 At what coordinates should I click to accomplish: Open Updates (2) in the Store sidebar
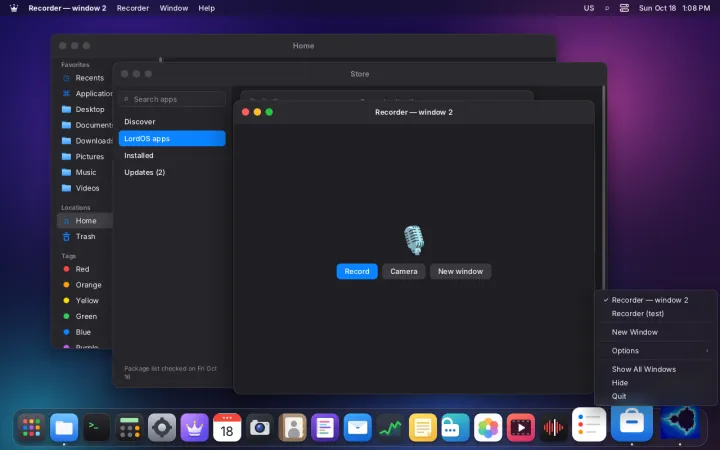[x=172, y=173]
